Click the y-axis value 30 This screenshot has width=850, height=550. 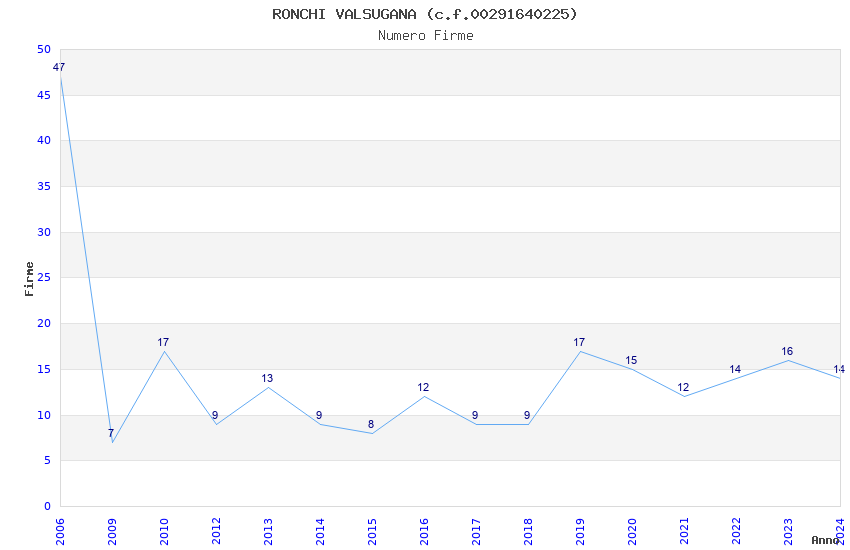point(44,232)
